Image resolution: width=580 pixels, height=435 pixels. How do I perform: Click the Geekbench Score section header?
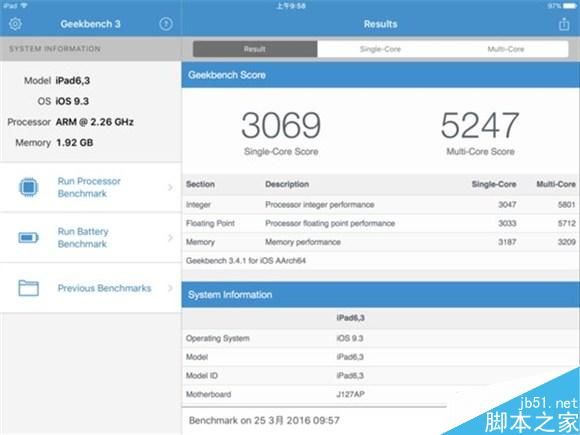pyautogui.click(x=381, y=75)
